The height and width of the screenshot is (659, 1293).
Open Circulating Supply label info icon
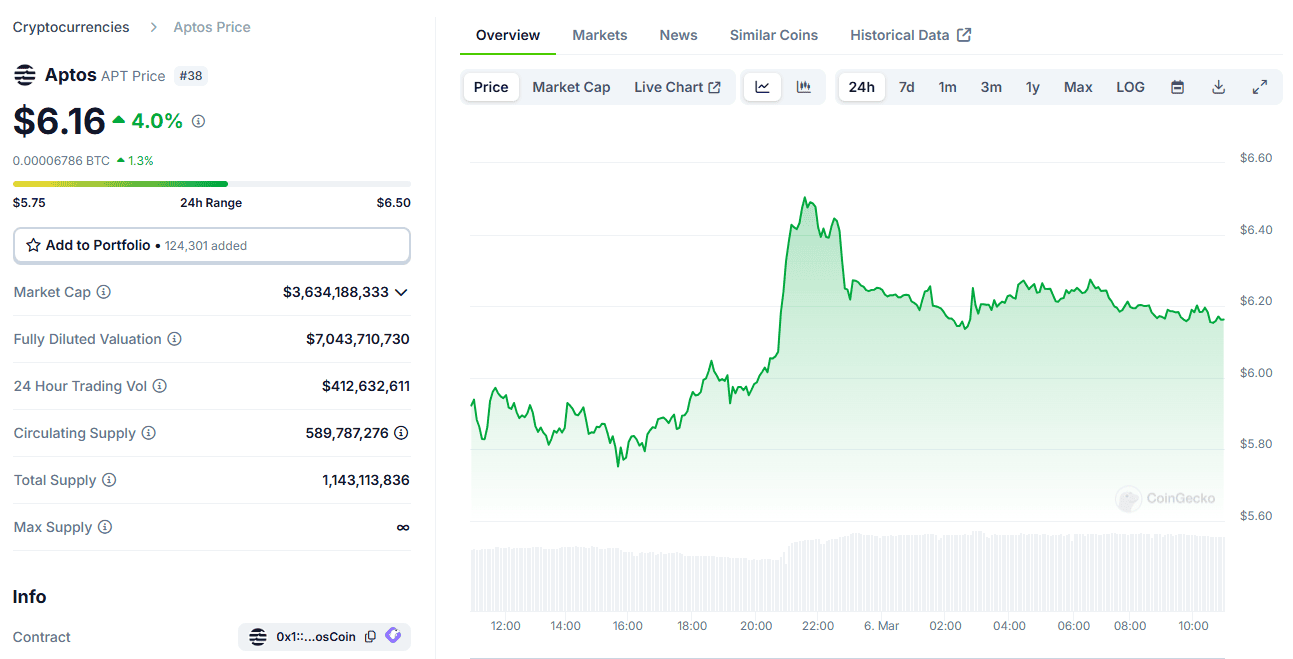pyautogui.click(x=149, y=433)
